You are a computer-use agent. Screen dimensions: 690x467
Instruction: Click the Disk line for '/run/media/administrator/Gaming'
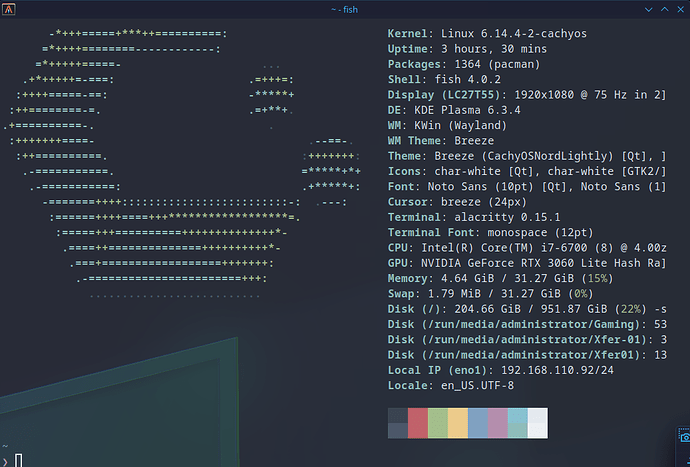527,325
